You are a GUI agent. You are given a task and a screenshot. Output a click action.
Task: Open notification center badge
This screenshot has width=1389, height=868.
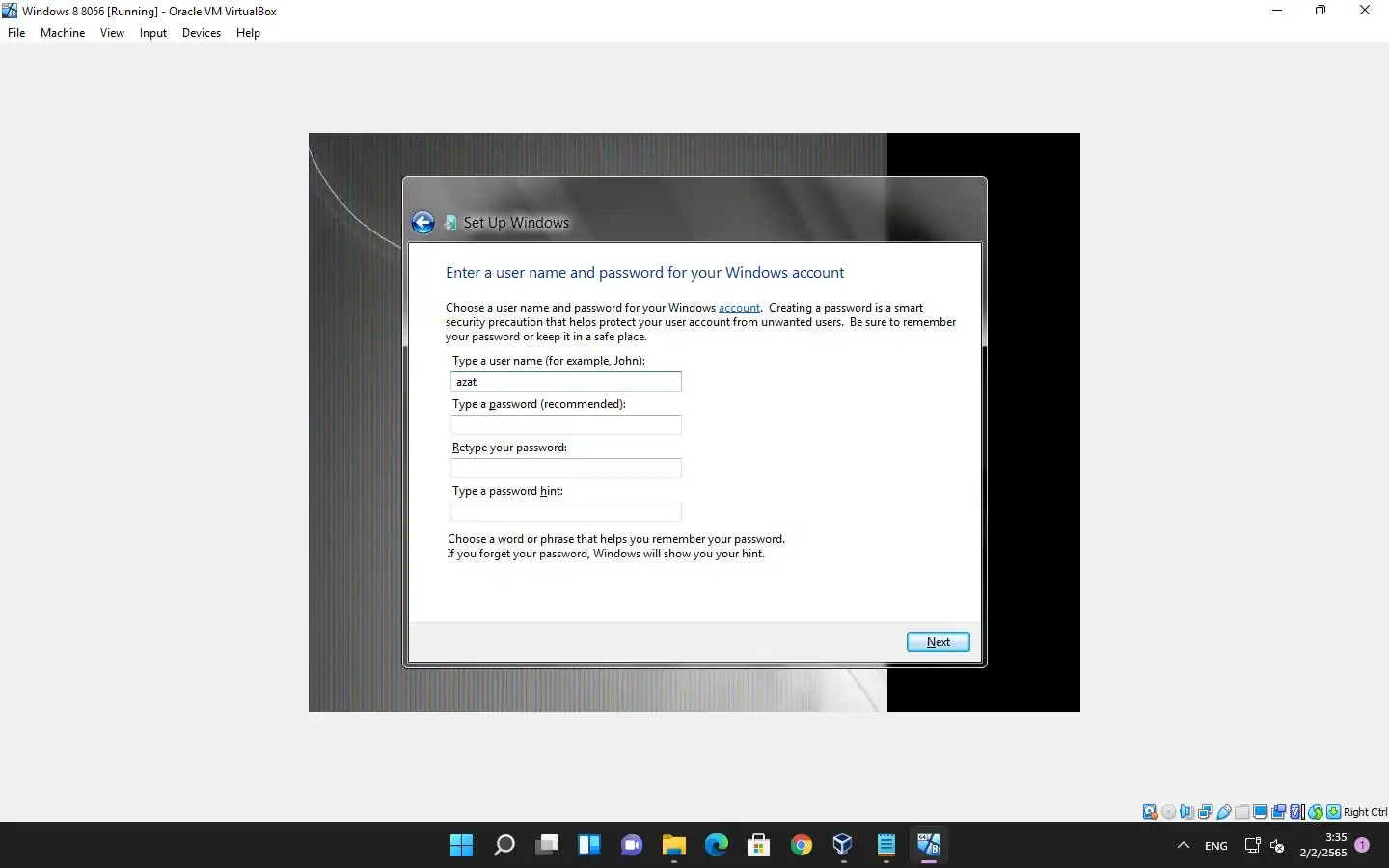(x=1362, y=845)
